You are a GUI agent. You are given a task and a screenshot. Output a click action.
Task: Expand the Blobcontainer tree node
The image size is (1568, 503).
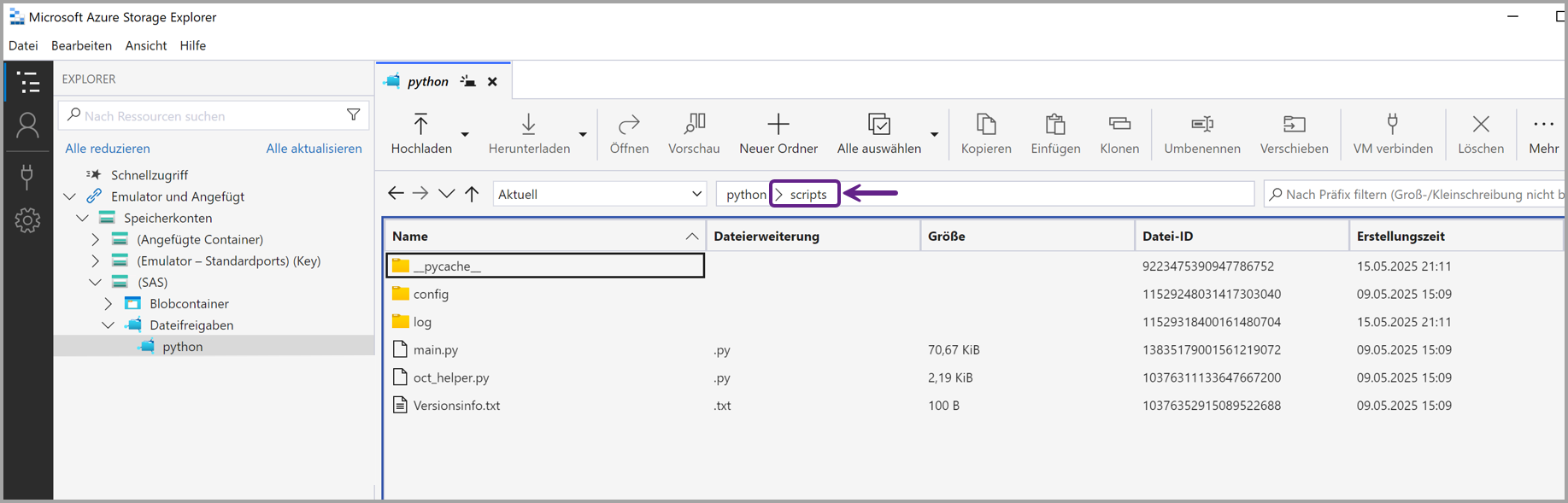109,303
